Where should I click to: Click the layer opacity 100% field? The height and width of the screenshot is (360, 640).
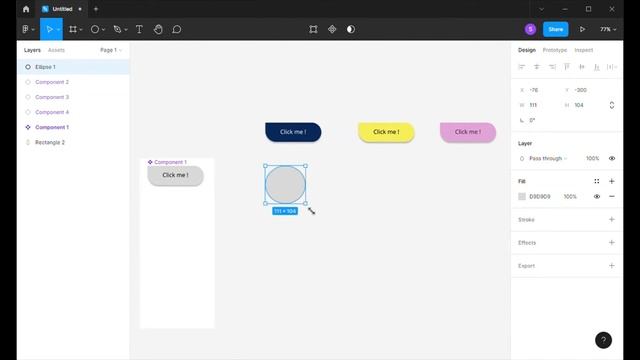[592, 158]
